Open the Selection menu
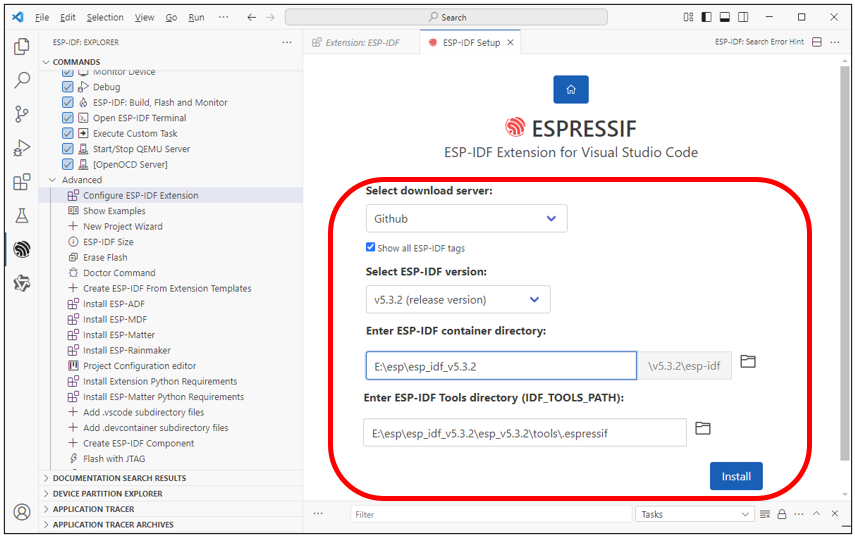This screenshot has width=855, height=538. tap(105, 17)
